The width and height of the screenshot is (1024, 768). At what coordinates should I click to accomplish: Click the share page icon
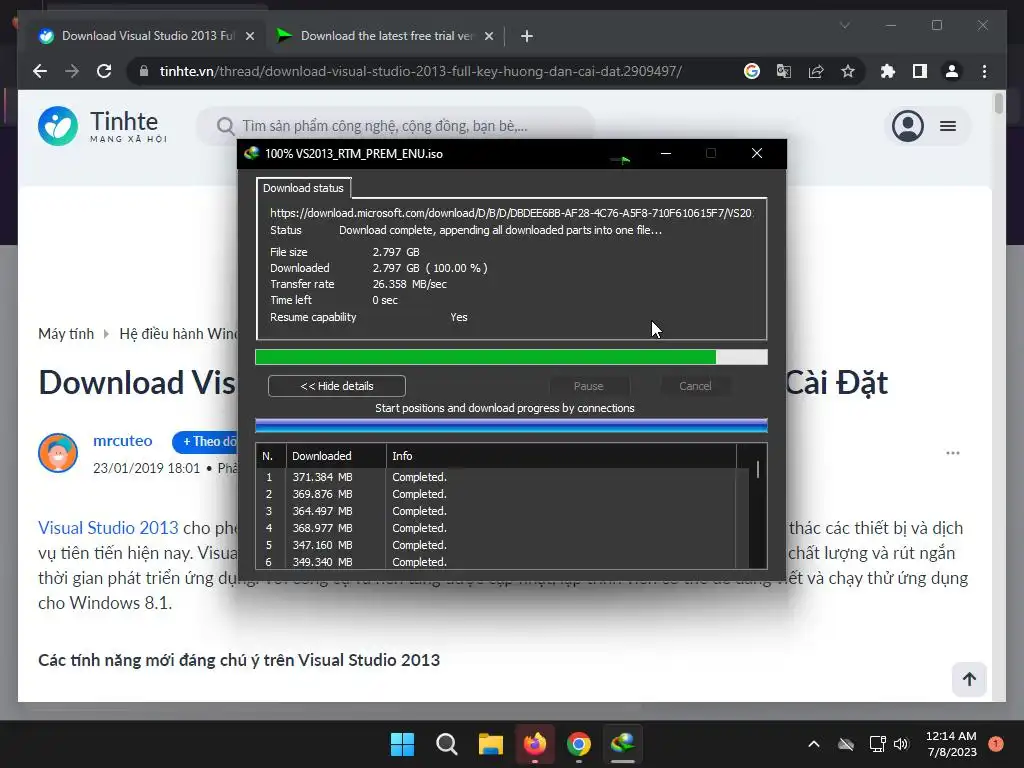[x=816, y=71]
